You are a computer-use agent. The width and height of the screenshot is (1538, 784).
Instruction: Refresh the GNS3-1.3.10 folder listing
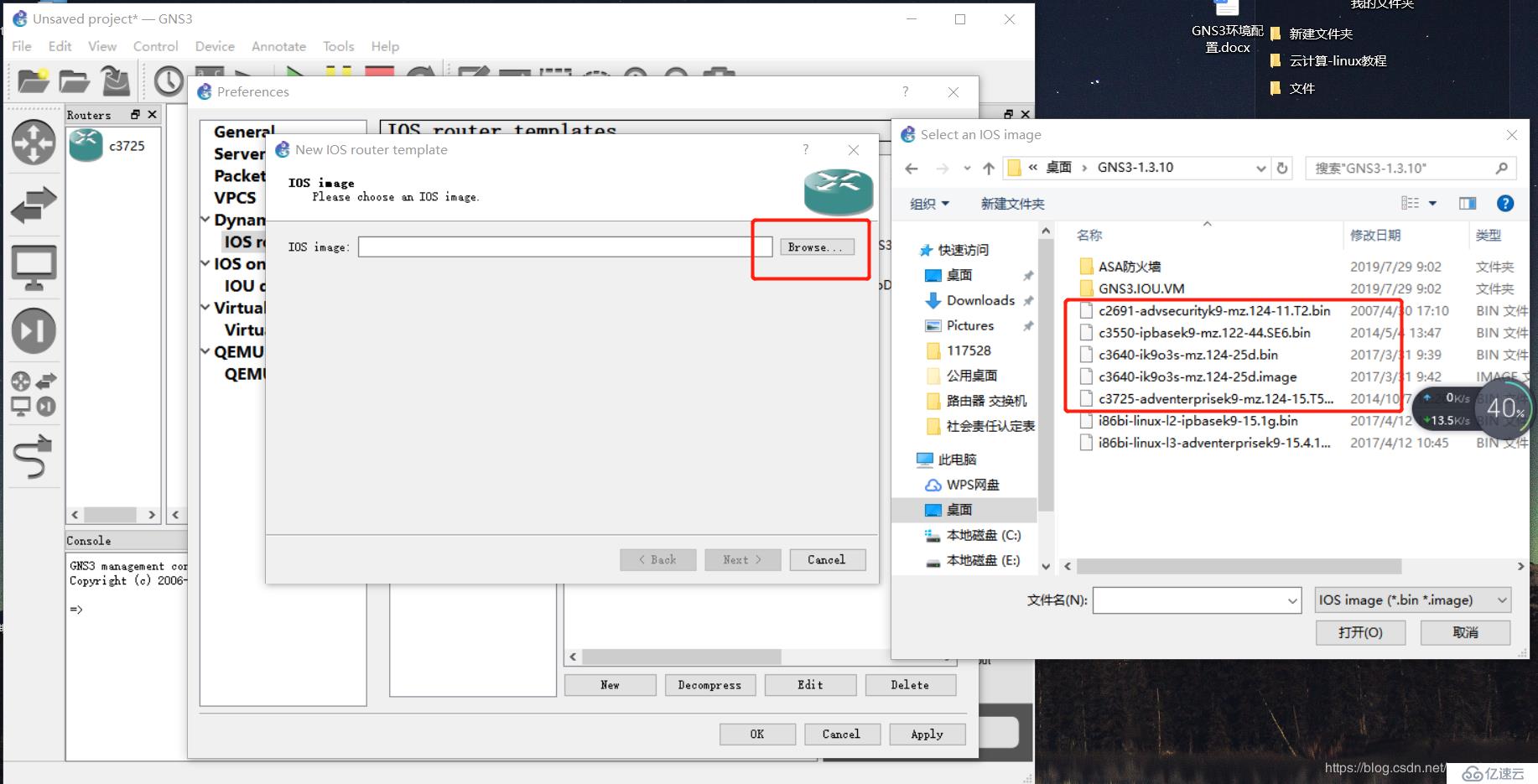tap(1282, 168)
